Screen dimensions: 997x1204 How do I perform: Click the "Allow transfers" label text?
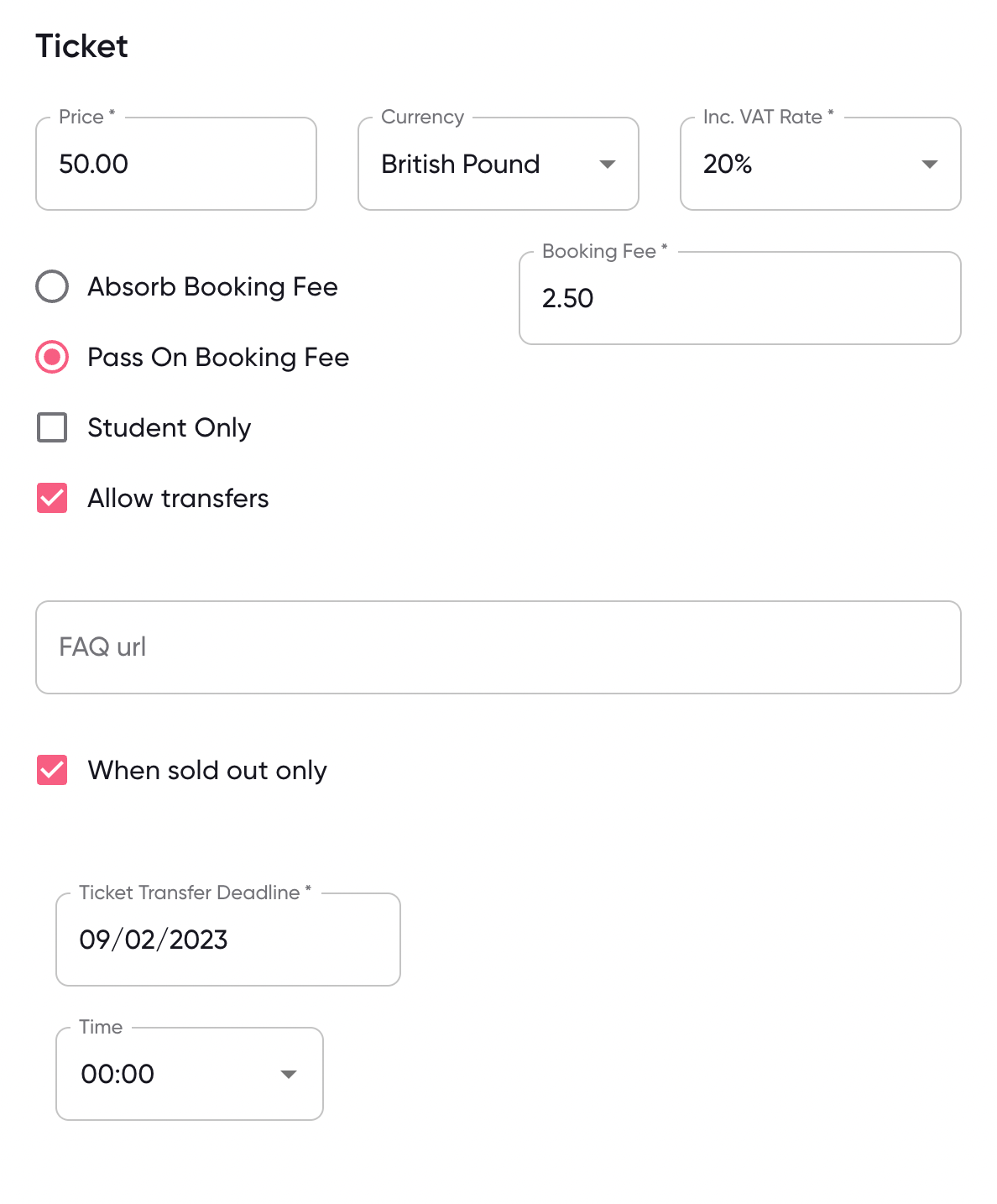[178, 499]
